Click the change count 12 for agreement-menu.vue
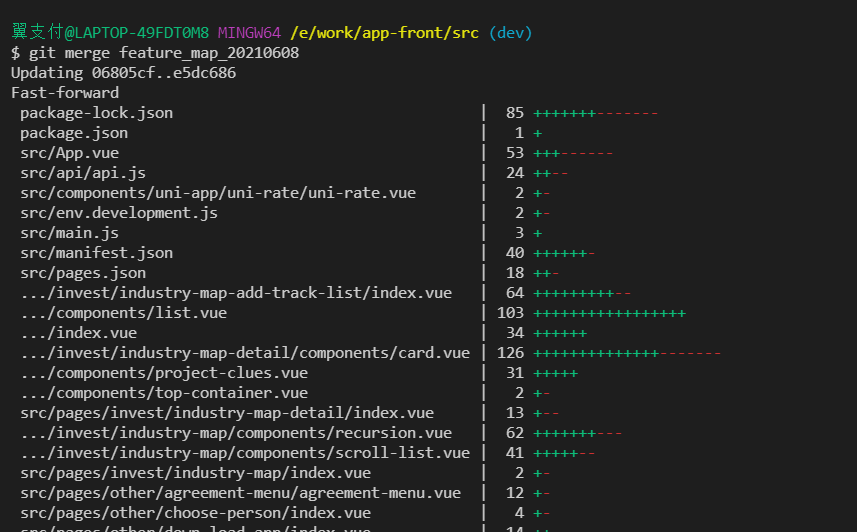 (x=515, y=493)
